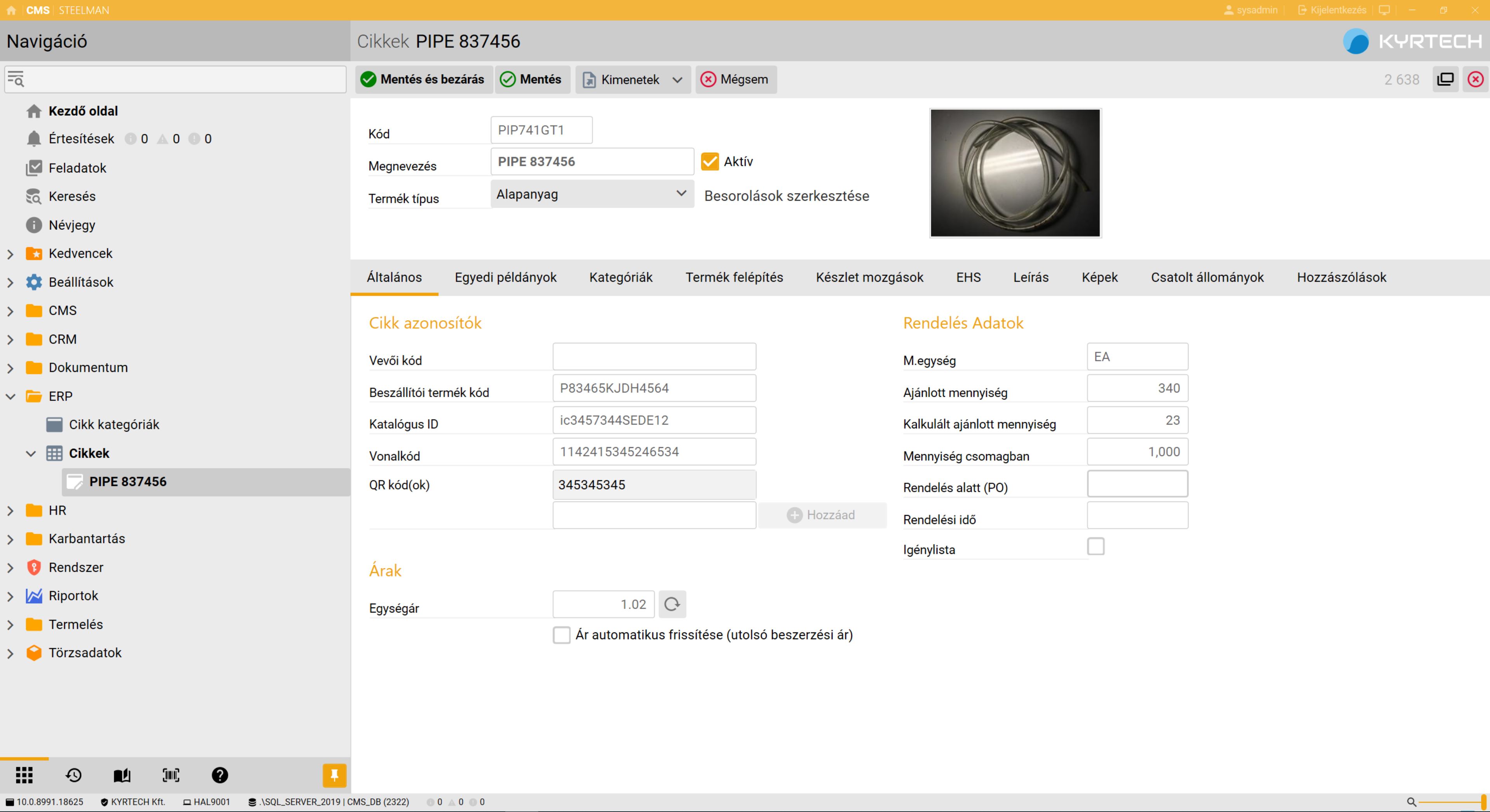Expand the Kimenetek dropdown arrow
The height and width of the screenshot is (812, 1490).
pos(677,80)
